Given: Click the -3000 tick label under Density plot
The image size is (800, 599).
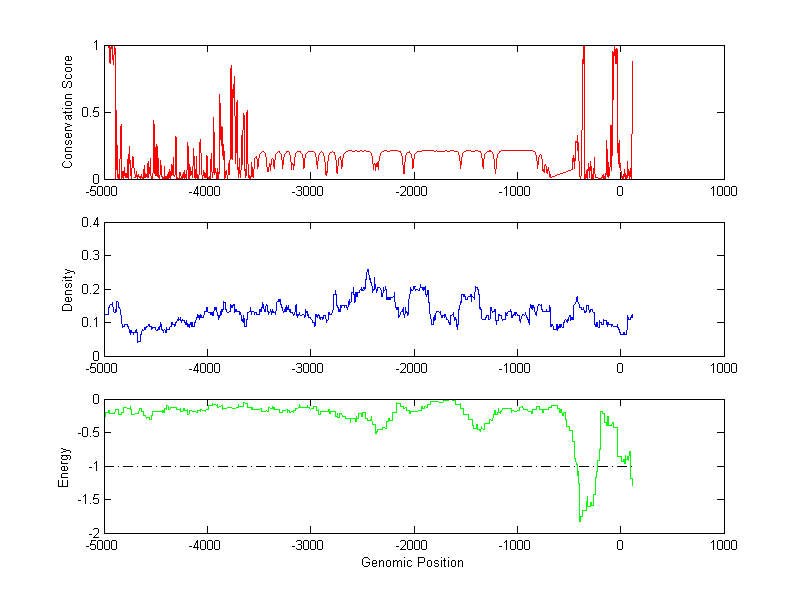Looking at the screenshot, I should 310,368.
